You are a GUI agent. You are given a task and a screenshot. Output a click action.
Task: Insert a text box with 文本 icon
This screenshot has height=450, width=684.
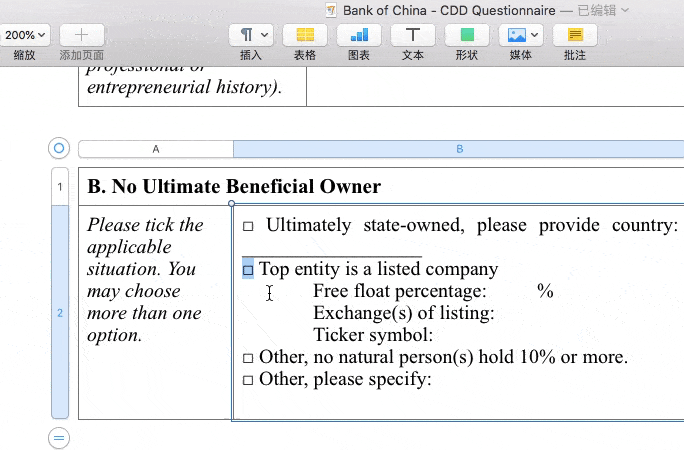click(x=412, y=35)
